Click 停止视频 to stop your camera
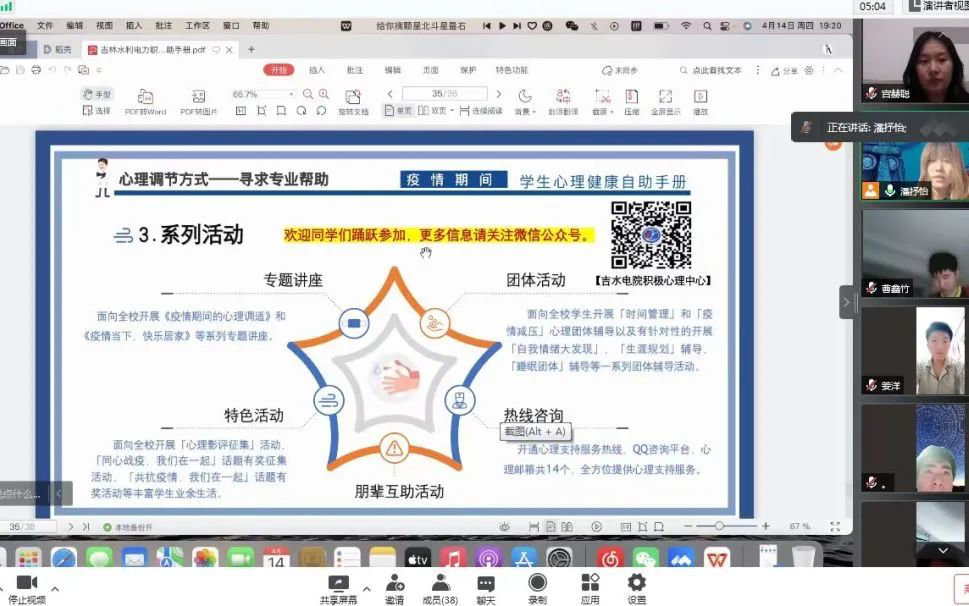The image size is (969, 606). pos(25,586)
